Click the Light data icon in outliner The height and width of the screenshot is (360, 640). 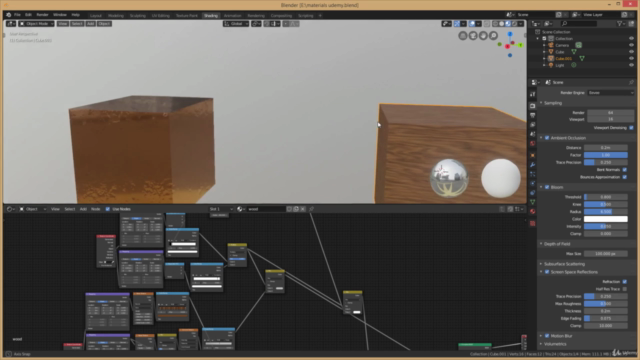573,65
